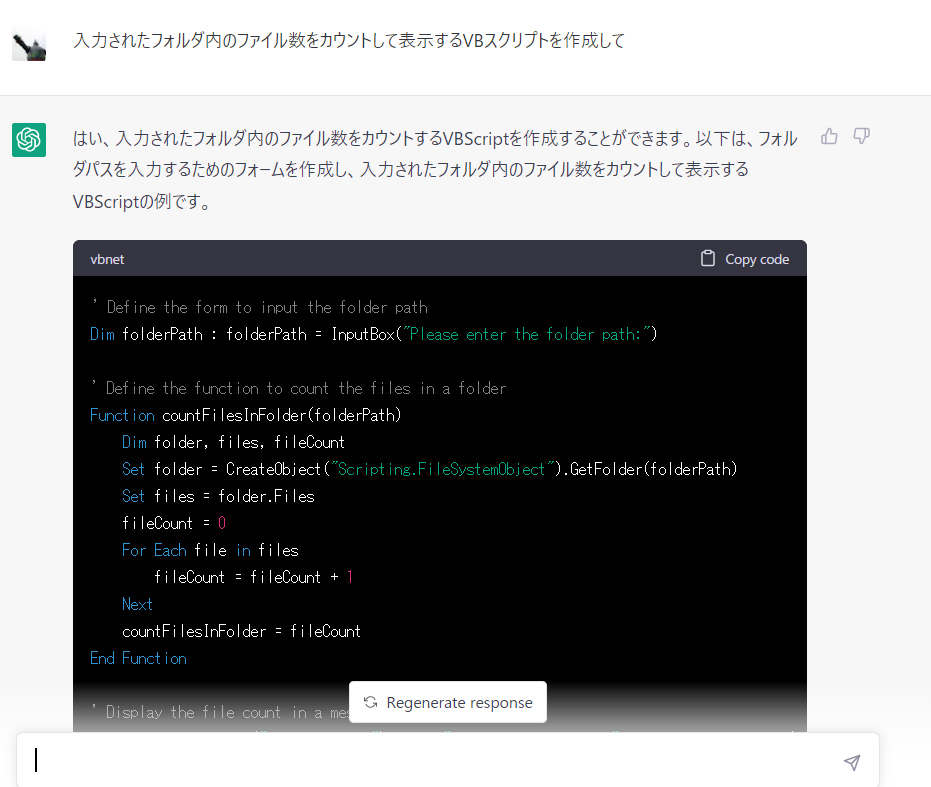The height and width of the screenshot is (787, 931).
Task: Click the thumbs down feedback icon
Action: tap(862, 137)
